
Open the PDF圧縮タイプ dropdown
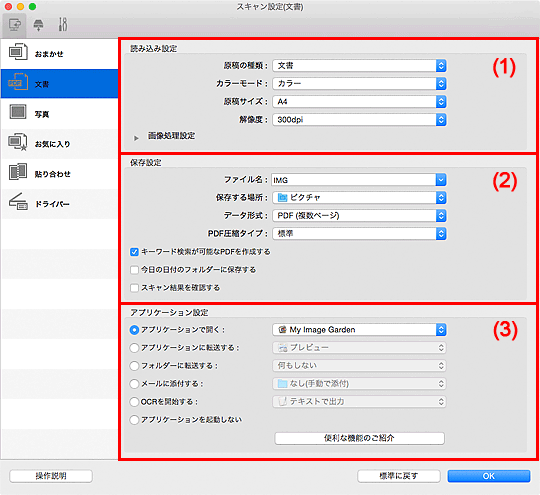[x=359, y=234]
